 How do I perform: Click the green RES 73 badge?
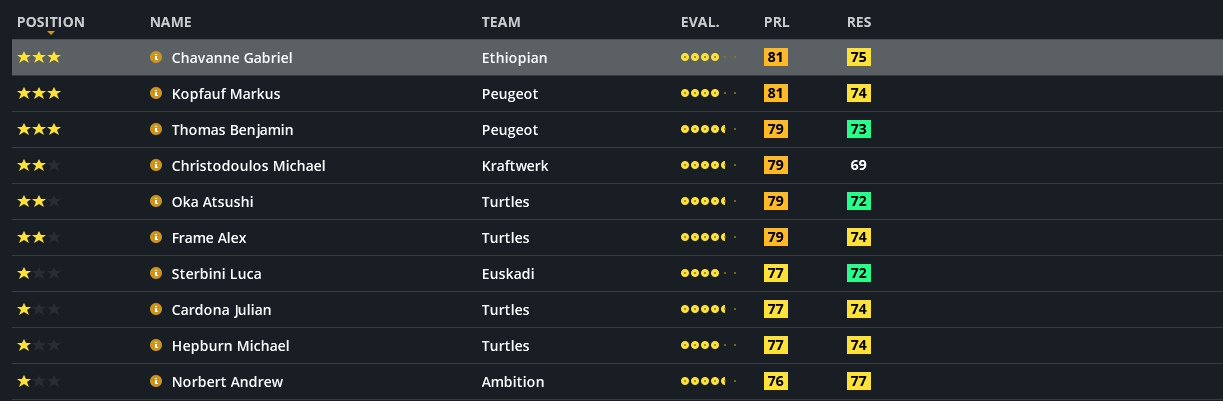click(859, 130)
